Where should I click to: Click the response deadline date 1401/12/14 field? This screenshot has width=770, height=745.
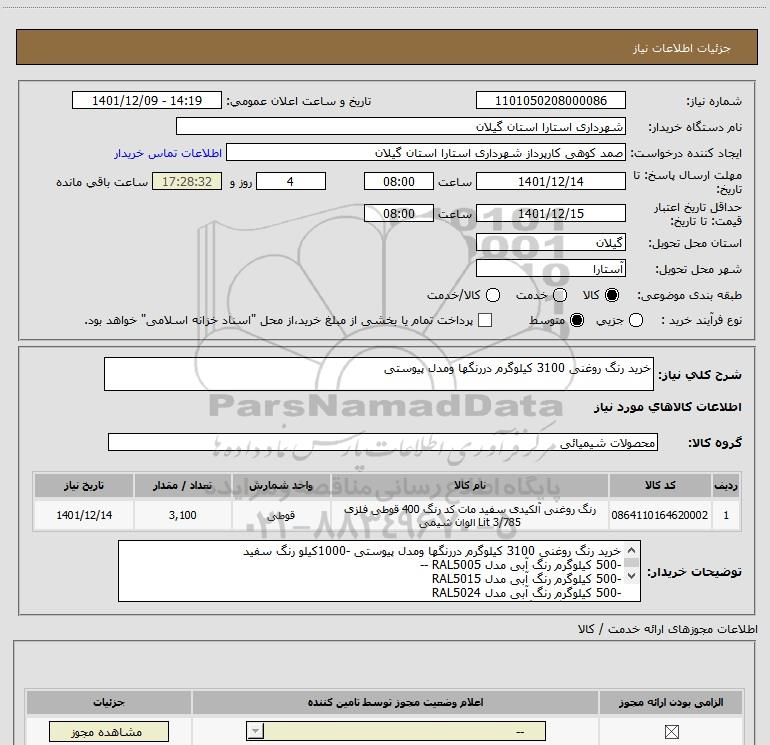click(550, 181)
